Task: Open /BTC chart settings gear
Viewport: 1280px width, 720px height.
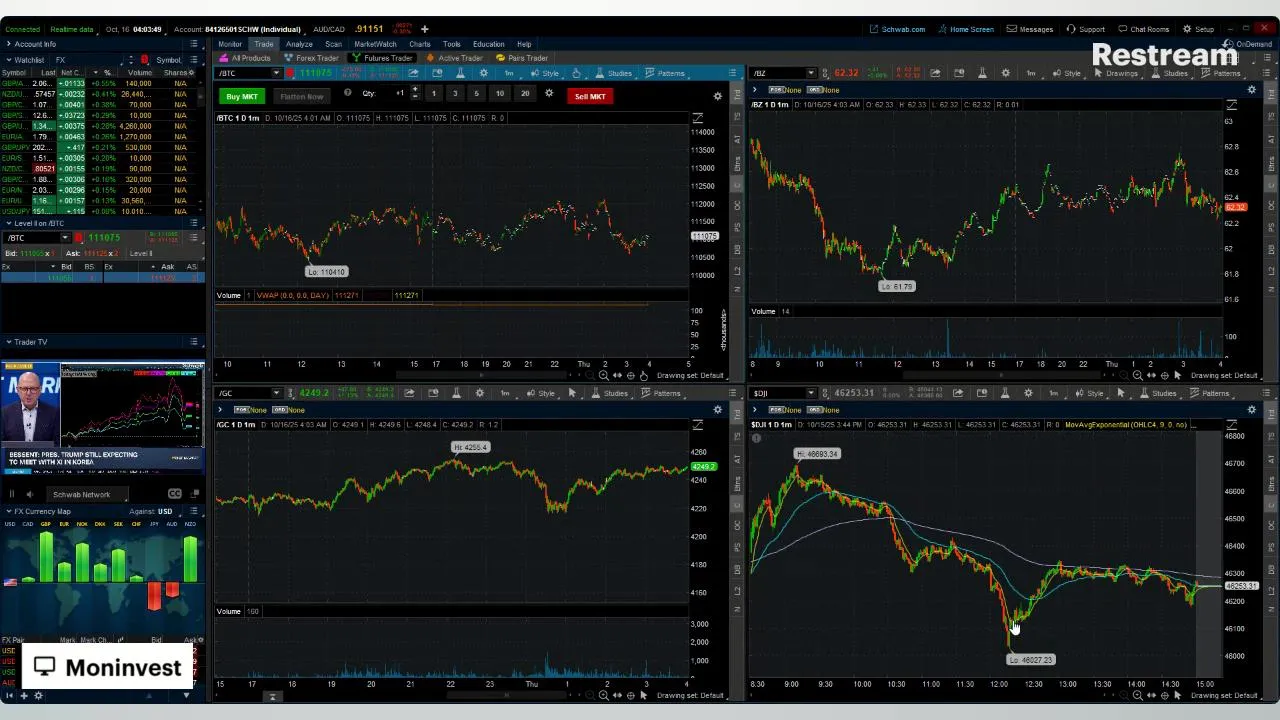Action: point(484,73)
